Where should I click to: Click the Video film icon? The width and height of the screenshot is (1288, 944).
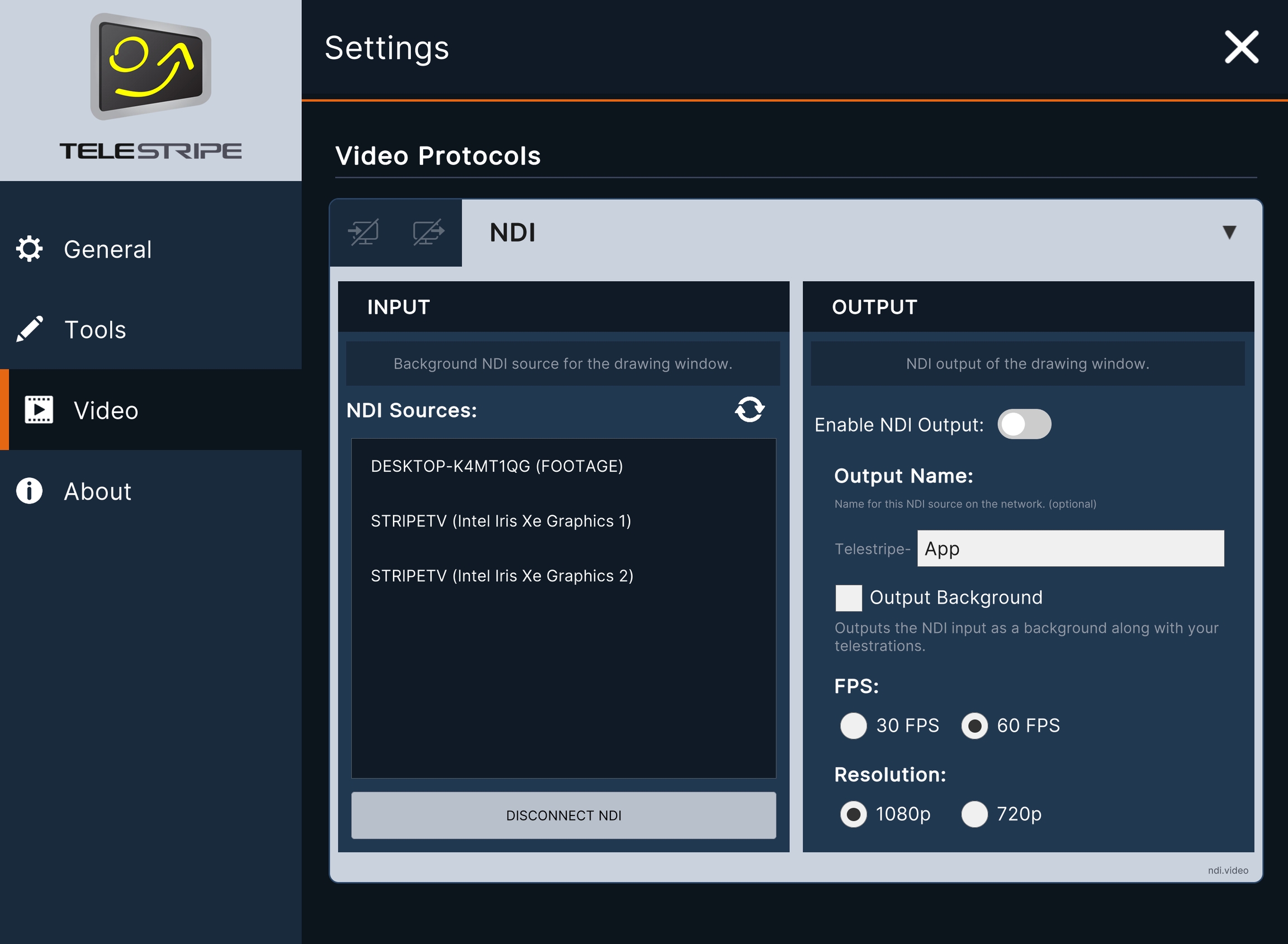39,410
